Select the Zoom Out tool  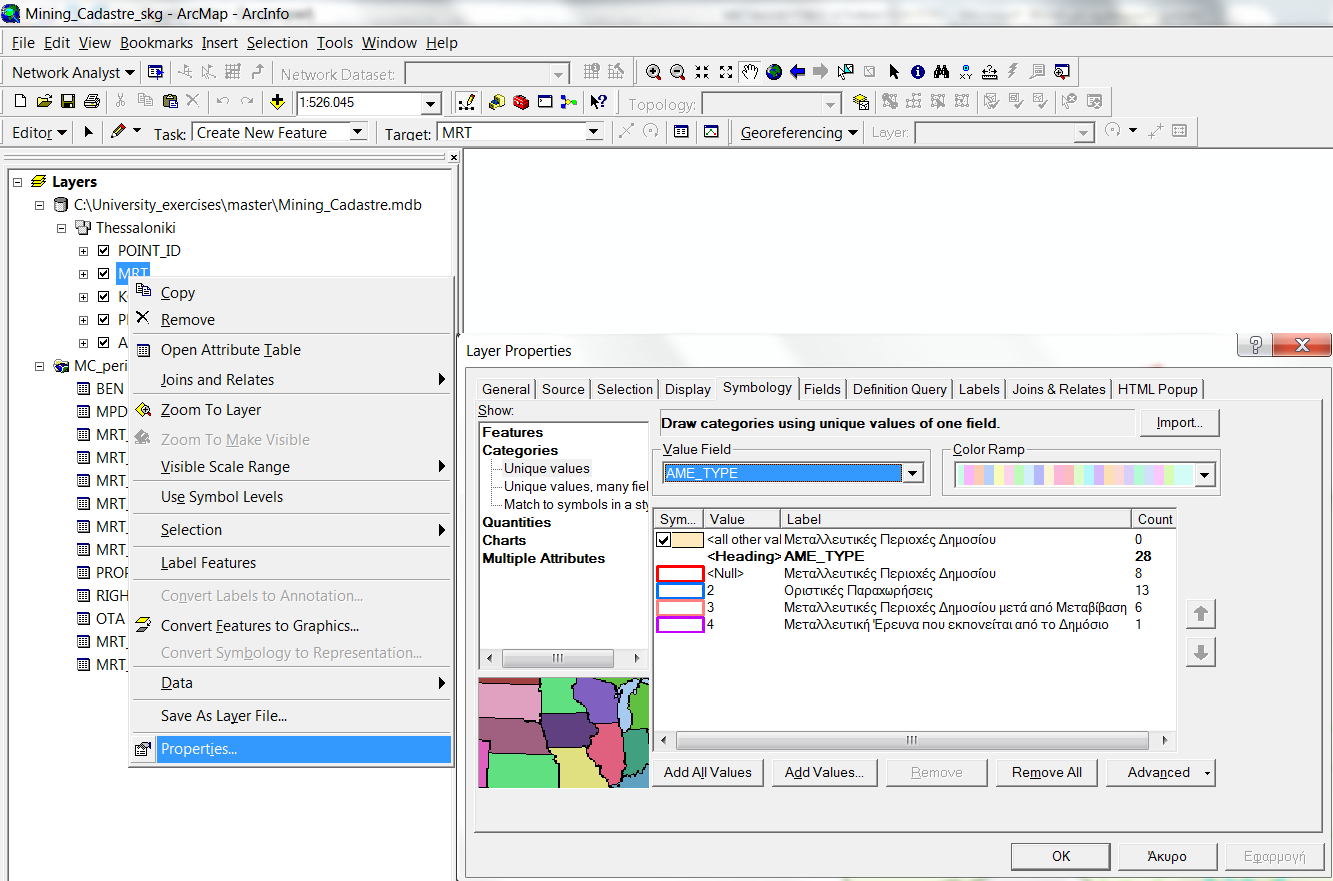677,72
